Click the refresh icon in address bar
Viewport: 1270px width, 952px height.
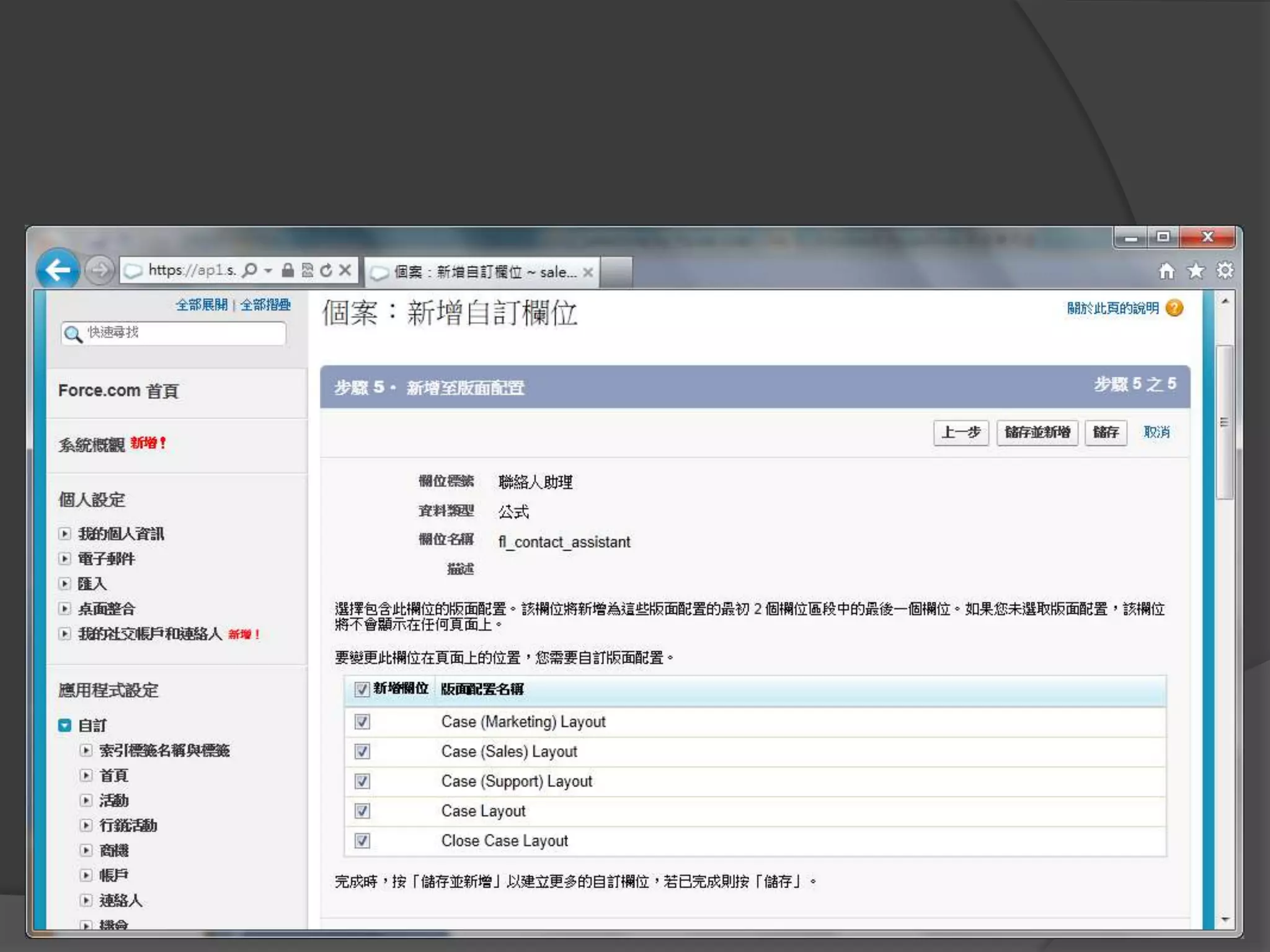point(326,270)
